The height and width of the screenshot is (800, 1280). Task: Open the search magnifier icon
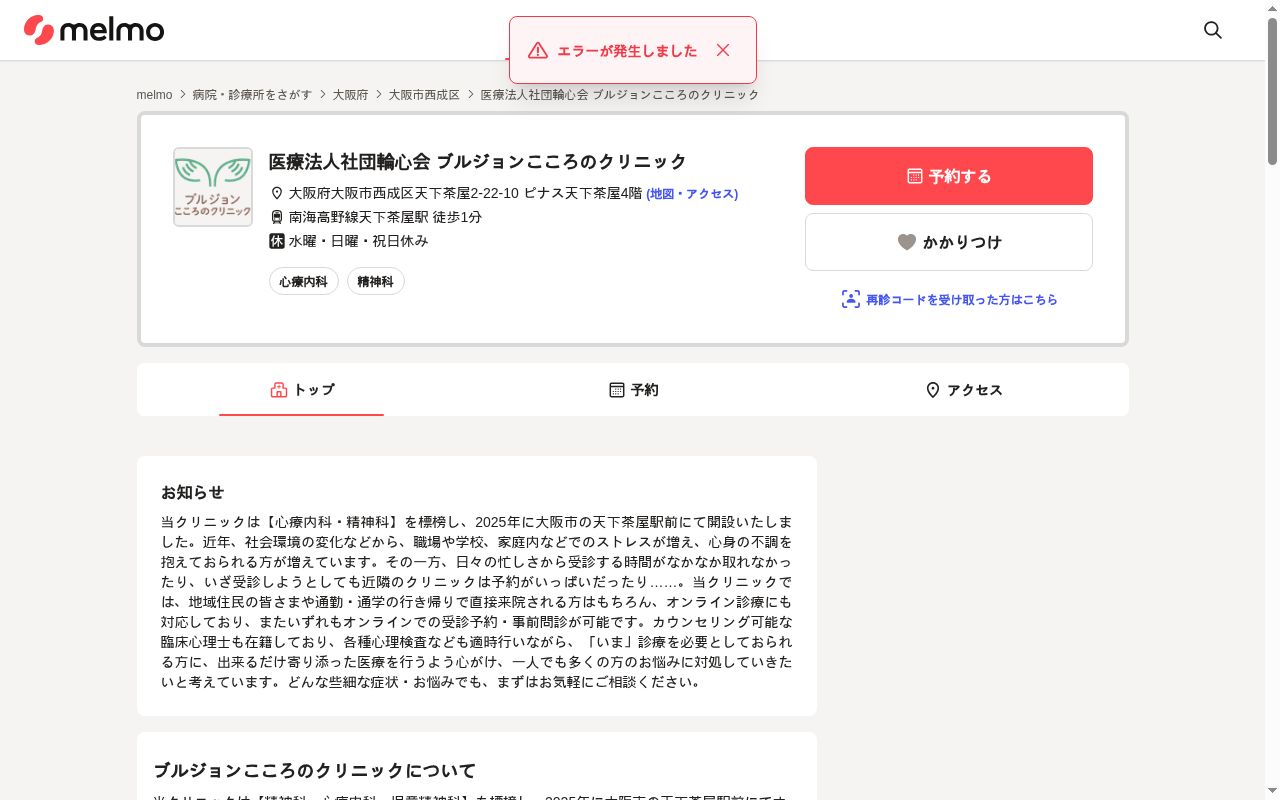(x=1213, y=30)
